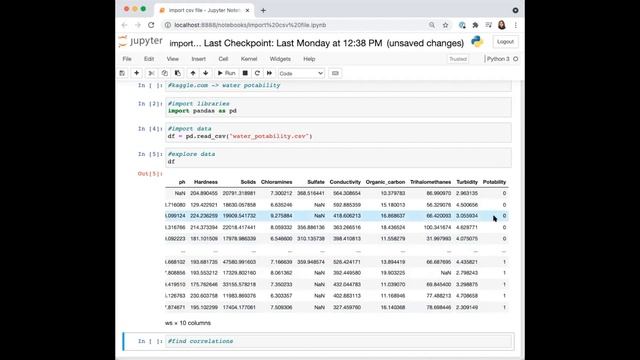Go forward in browser history
640x360 pixels.
point(138,25)
